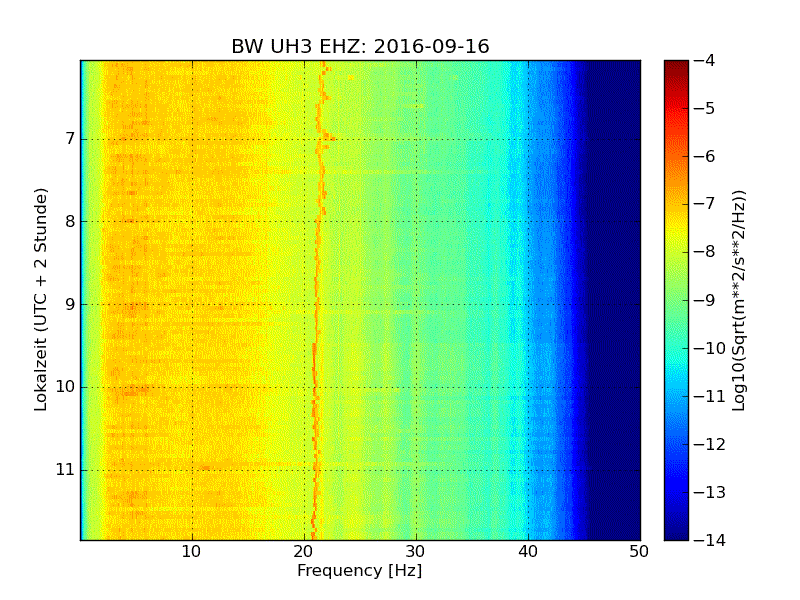800x600 pixels.
Task: Click the y-axis label 'Lokalzeit (UTC + 2 Stunde)'
Action: pos(41,300)
